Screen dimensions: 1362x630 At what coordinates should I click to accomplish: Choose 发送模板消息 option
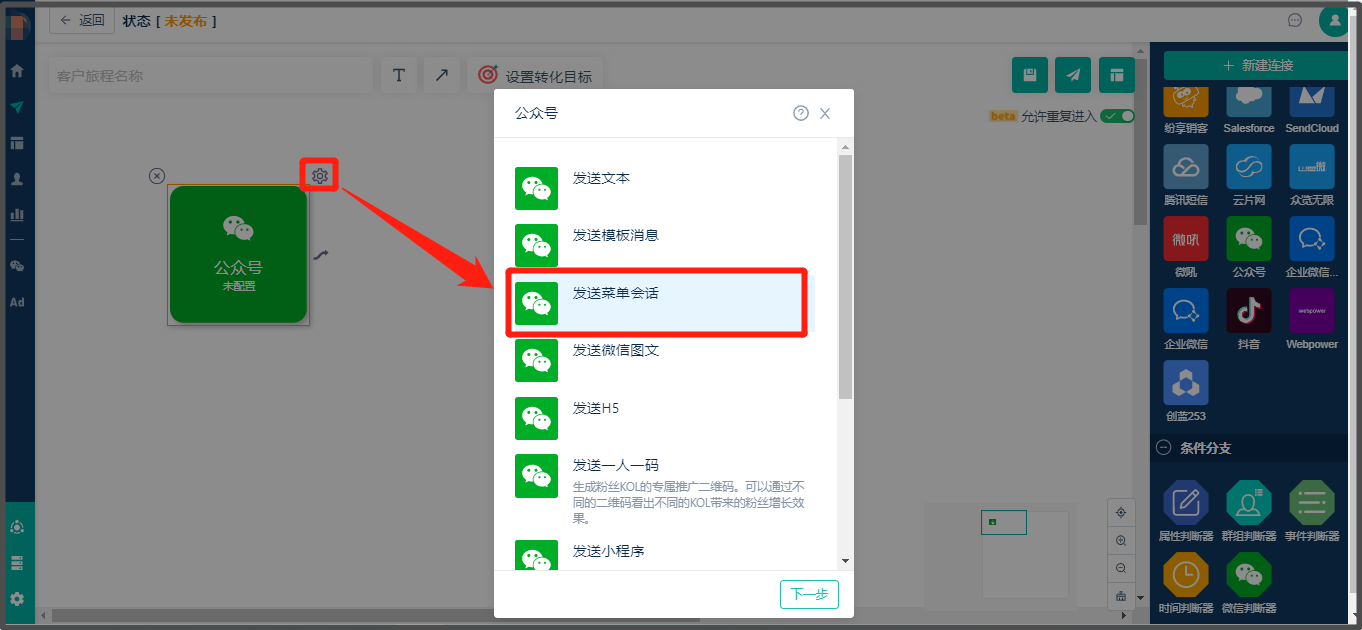click(662, 245)
